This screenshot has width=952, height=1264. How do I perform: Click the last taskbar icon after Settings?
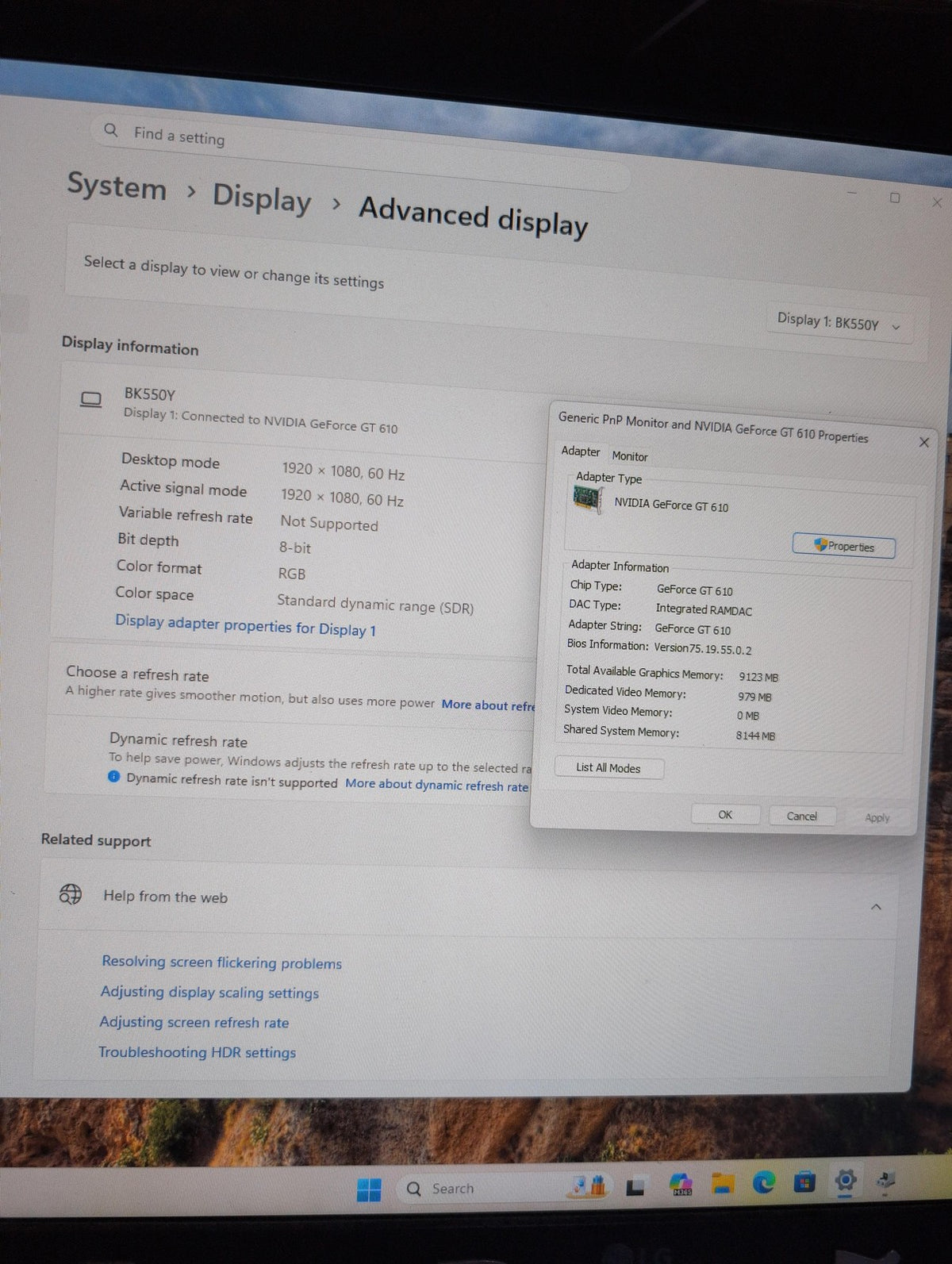[886, 1180]
